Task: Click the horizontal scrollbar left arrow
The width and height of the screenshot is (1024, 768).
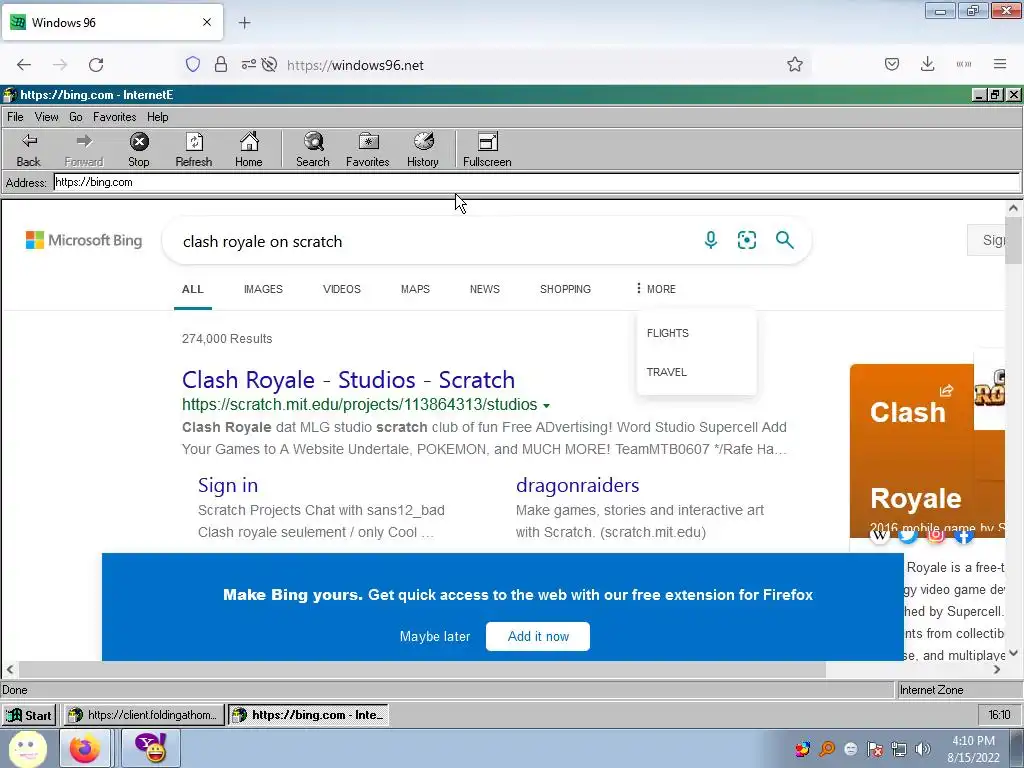Action: [x=10, y=669]
